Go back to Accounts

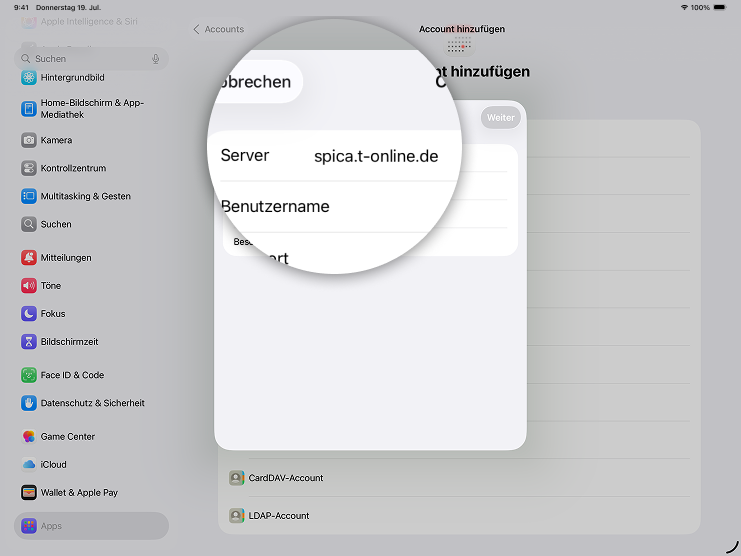click(x=219, y=30)
